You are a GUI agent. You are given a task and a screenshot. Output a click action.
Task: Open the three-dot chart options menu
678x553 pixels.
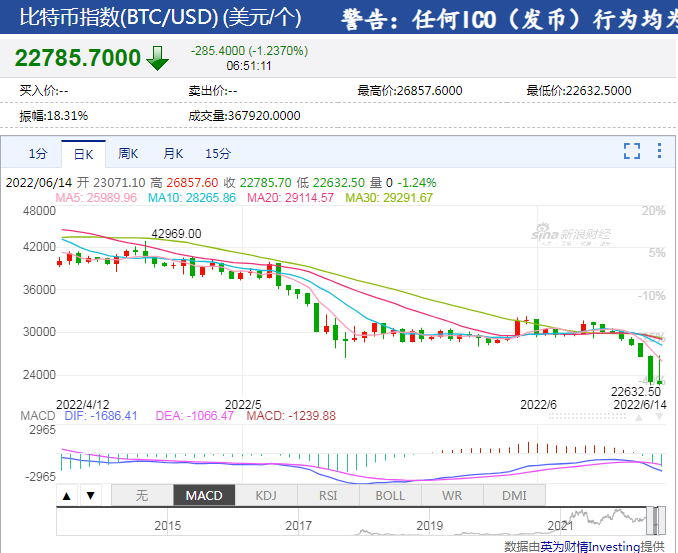click(x=659, y=150)
